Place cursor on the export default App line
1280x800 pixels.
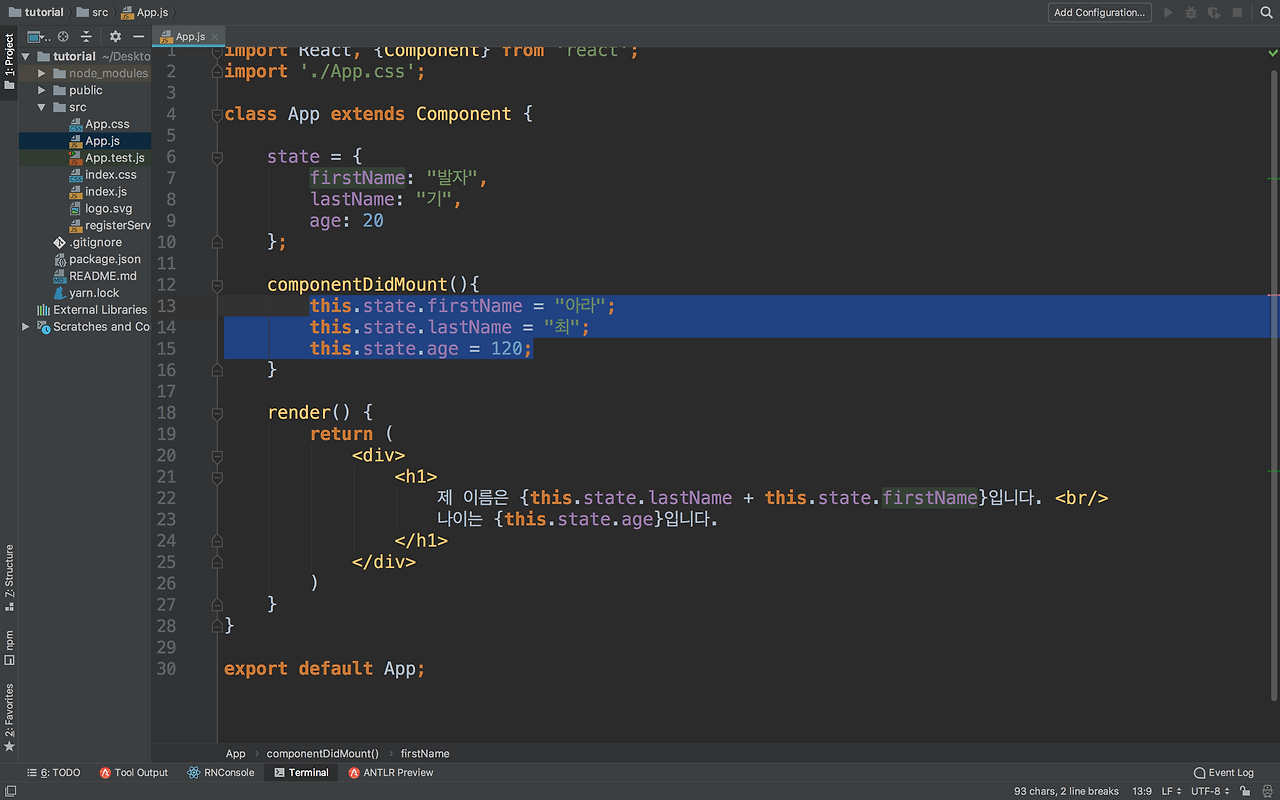click(x=324, y=669)
